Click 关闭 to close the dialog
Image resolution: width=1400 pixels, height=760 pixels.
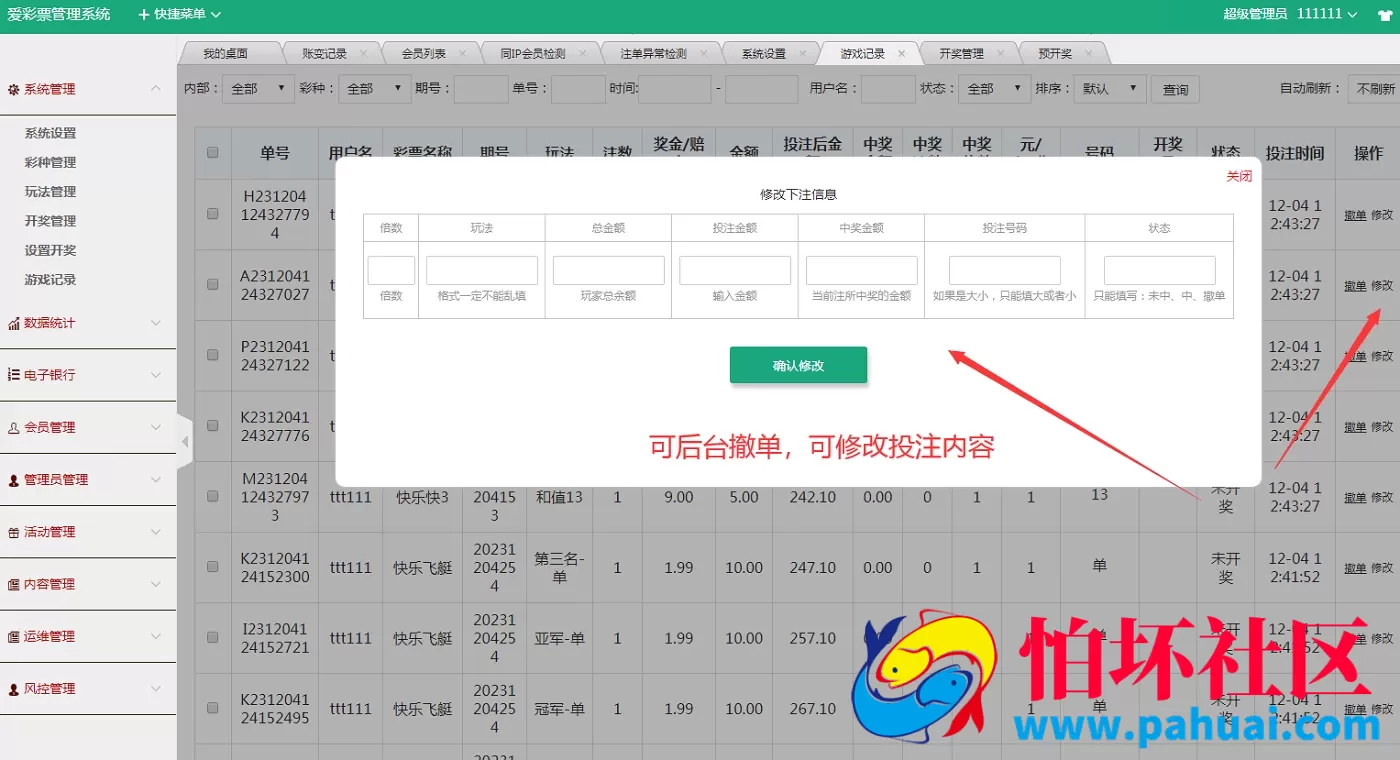pyautogui.click(x=1239, y=176)
